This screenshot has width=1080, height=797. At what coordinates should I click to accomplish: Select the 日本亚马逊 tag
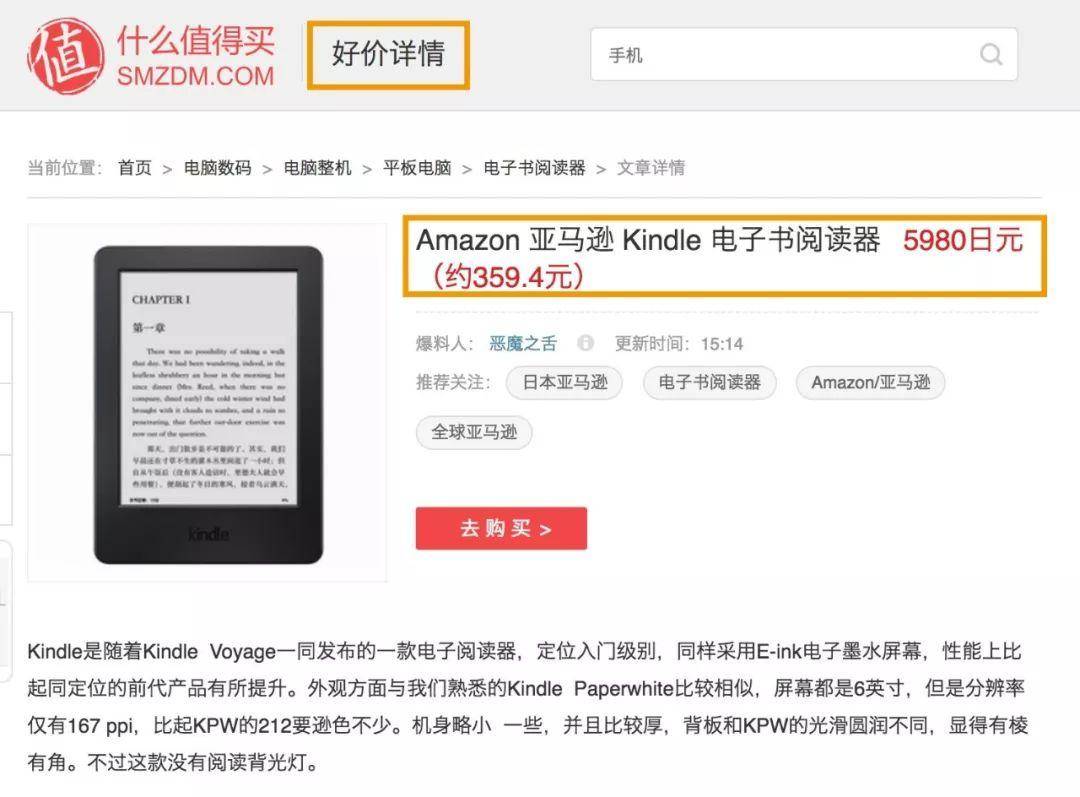(x=565, y=382)
